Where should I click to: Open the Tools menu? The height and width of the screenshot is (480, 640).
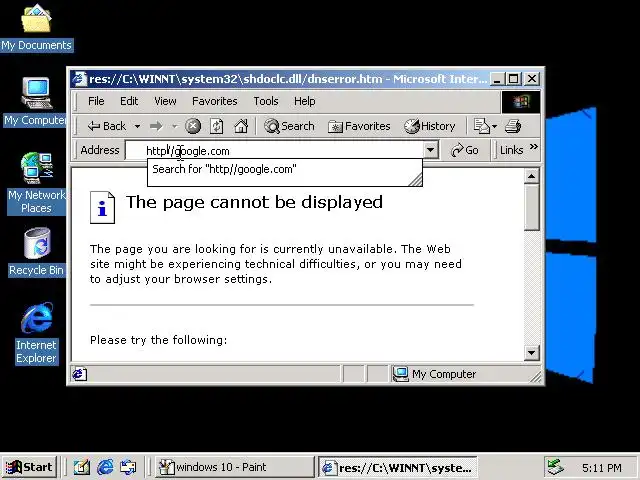click(x=266, y=101)
